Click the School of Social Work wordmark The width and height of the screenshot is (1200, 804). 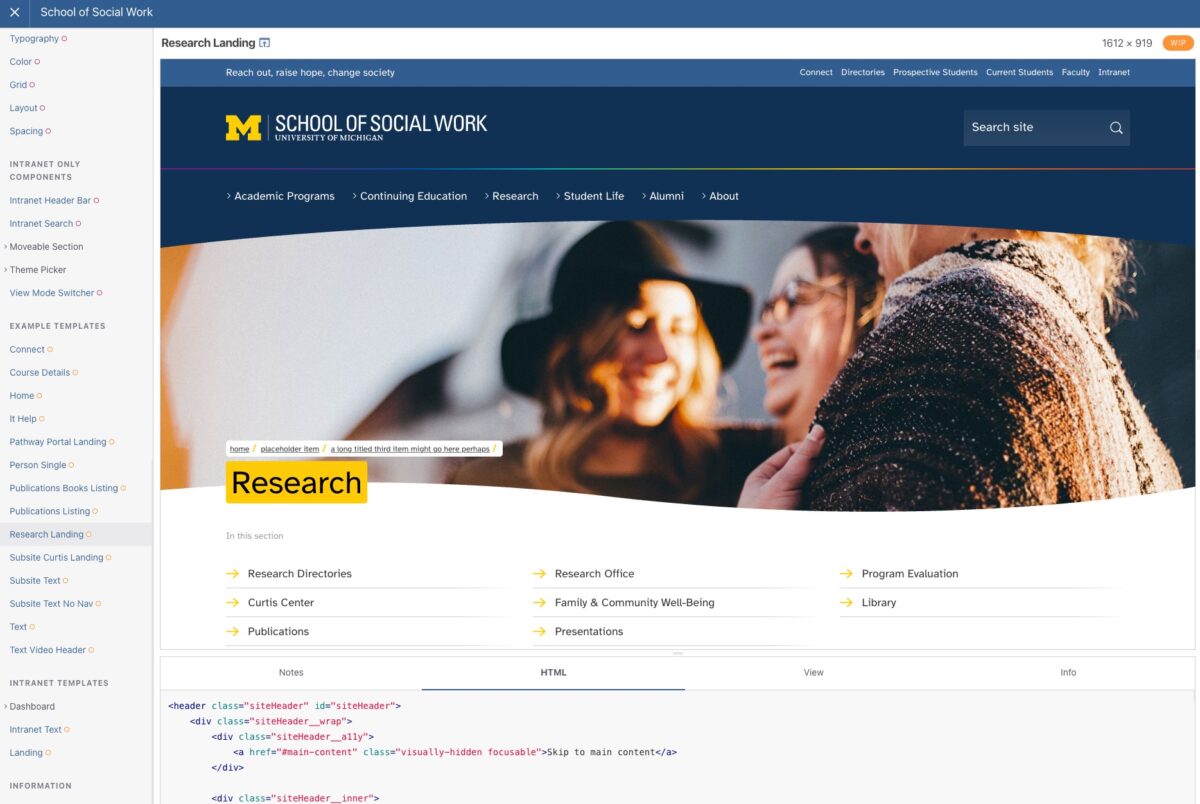(380, 127)
